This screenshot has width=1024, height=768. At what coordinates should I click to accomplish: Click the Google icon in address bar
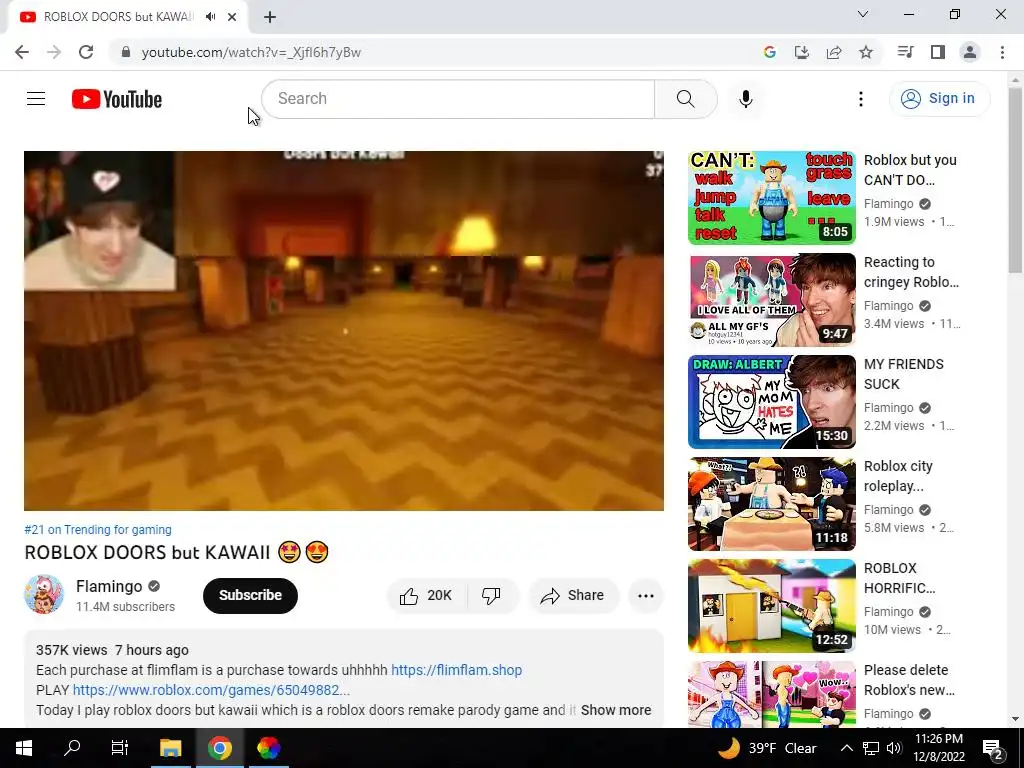click(770, 52)
